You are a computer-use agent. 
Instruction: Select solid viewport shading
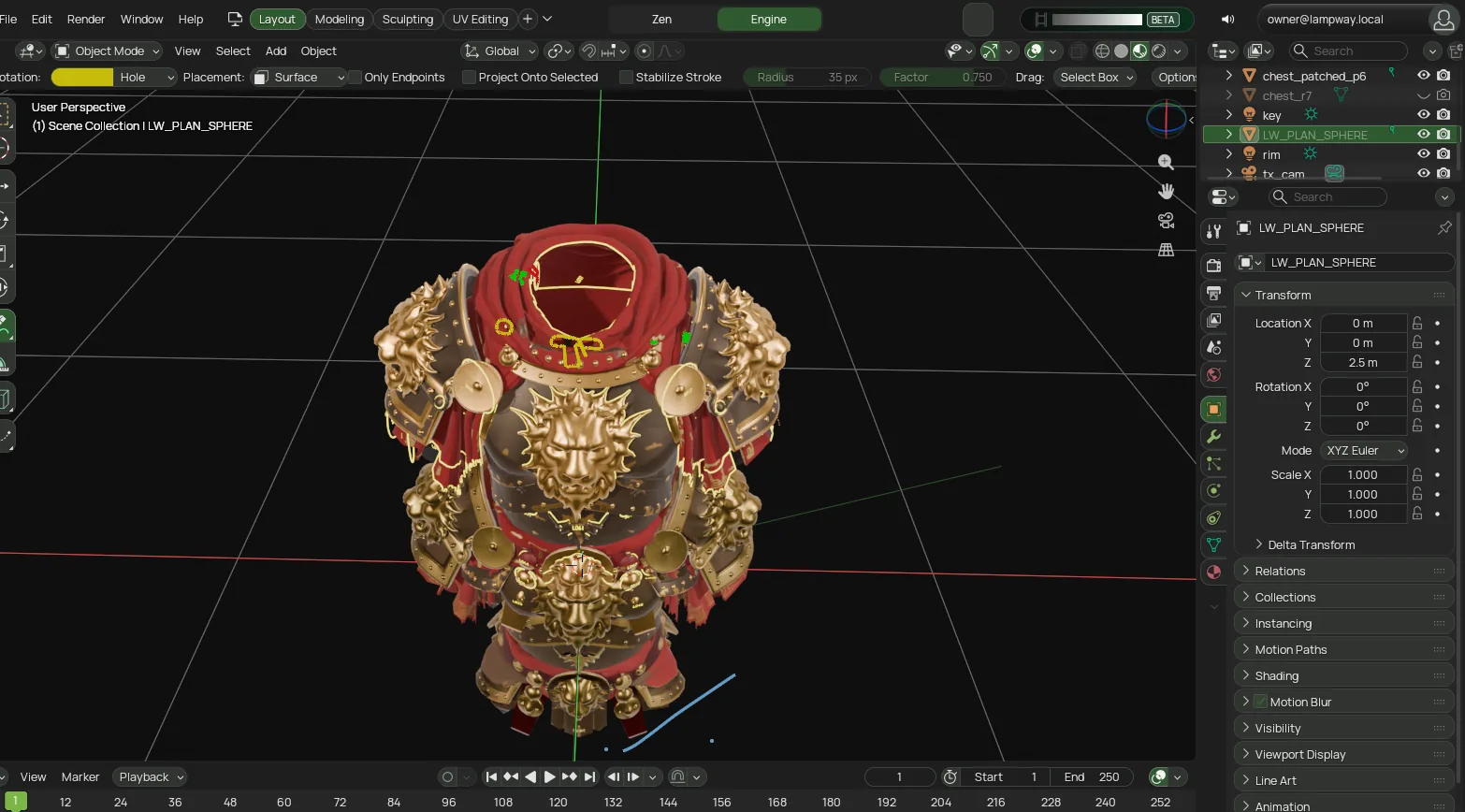[1121, 51]
